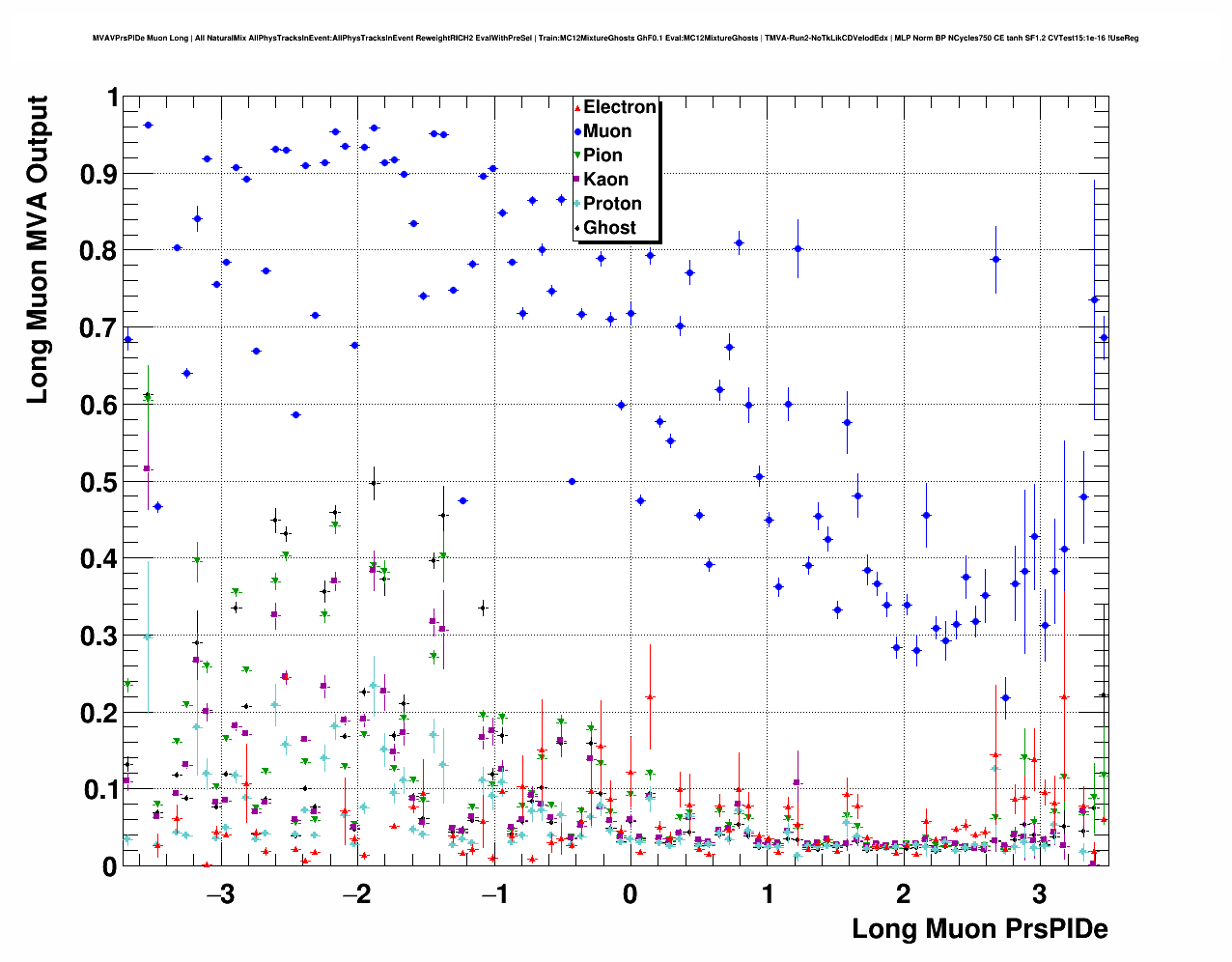Click the plot title text at top
The image size is (1232, 962).
pos(615,39)
